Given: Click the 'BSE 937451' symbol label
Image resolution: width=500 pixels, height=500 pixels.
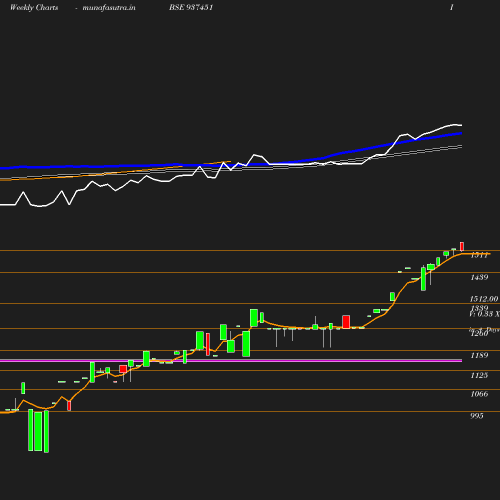Looking at the screenshot, I should pyautogui.click(x=191, y=7).
